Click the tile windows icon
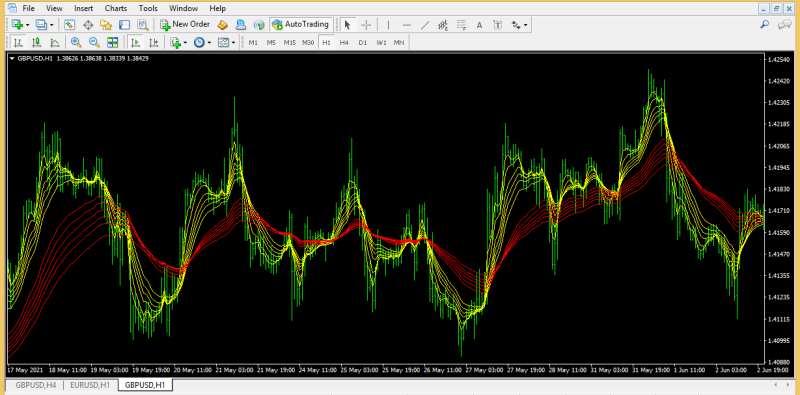This screenshot has width=800, height=395. [x=112, y=42]
